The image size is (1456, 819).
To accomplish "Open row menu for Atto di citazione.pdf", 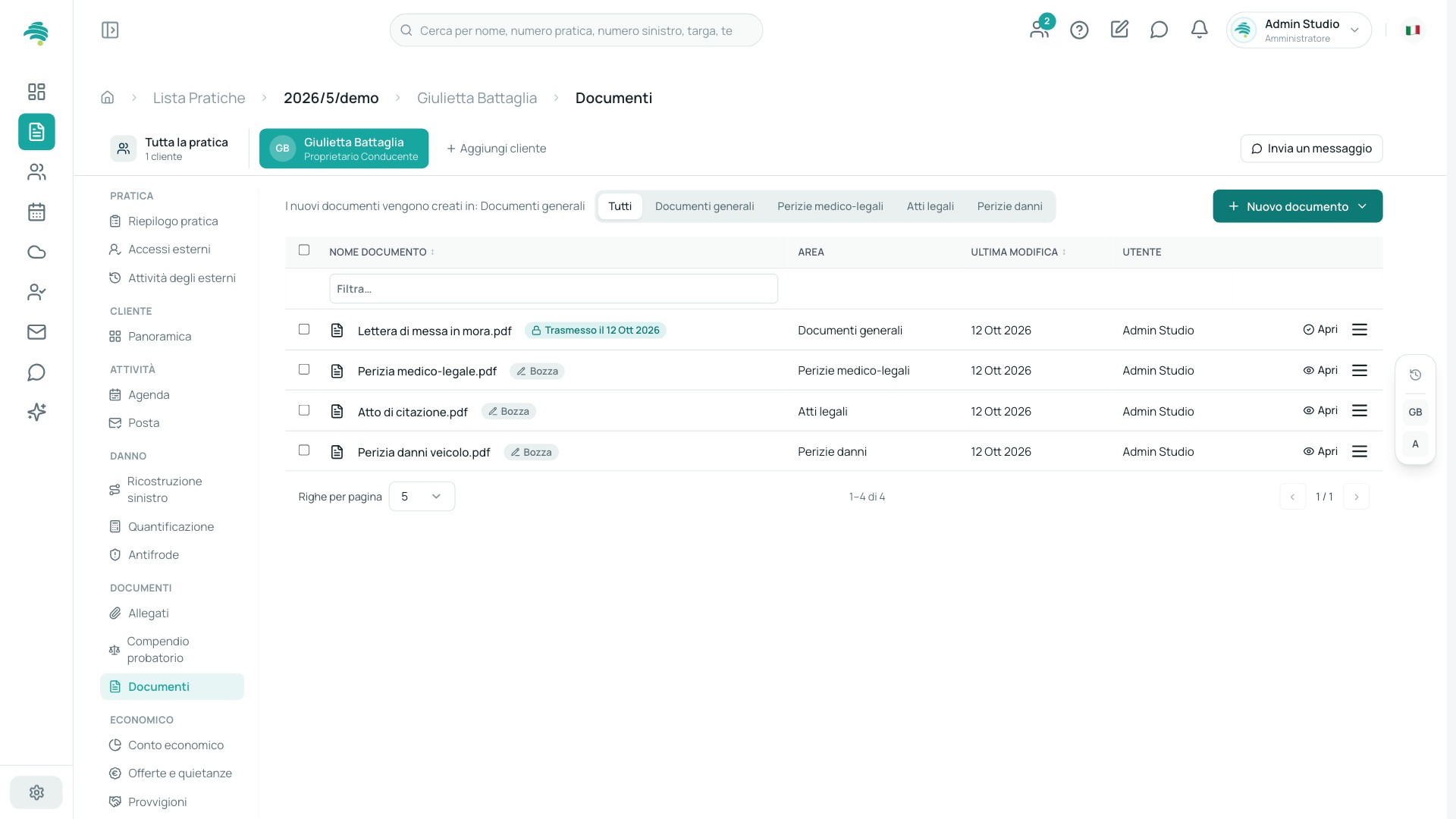I will point(1360,410).
